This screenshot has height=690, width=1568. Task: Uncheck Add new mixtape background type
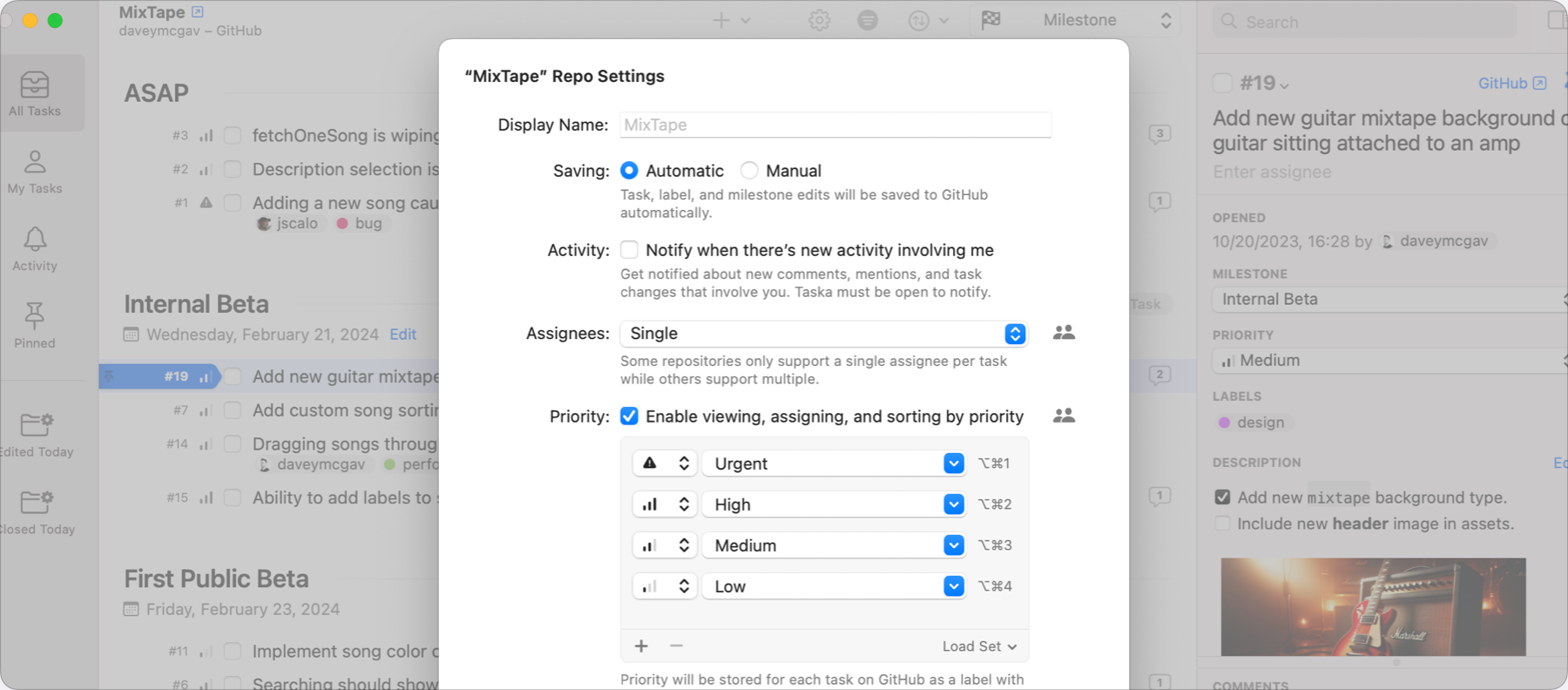(1222, 497)
